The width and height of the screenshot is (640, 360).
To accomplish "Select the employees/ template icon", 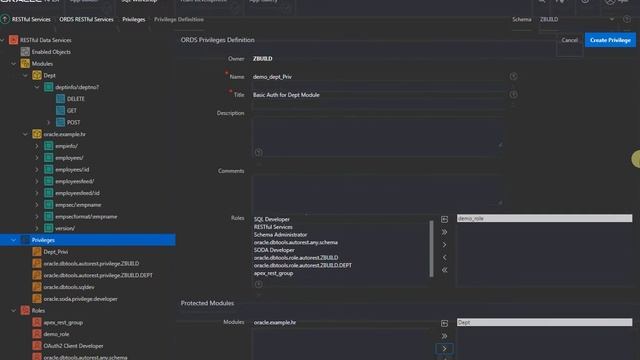I will click(49, 158).
